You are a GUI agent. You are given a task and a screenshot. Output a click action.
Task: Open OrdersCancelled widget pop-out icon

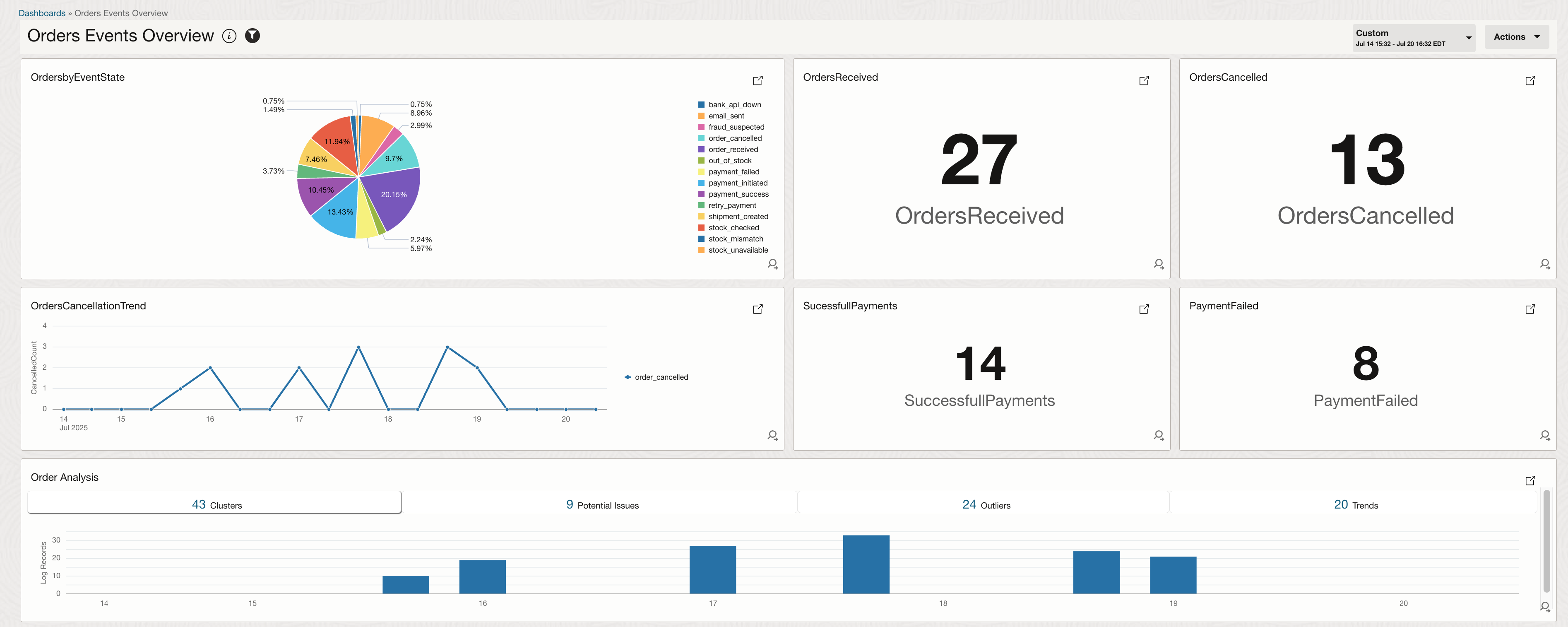click(1530, 80)
